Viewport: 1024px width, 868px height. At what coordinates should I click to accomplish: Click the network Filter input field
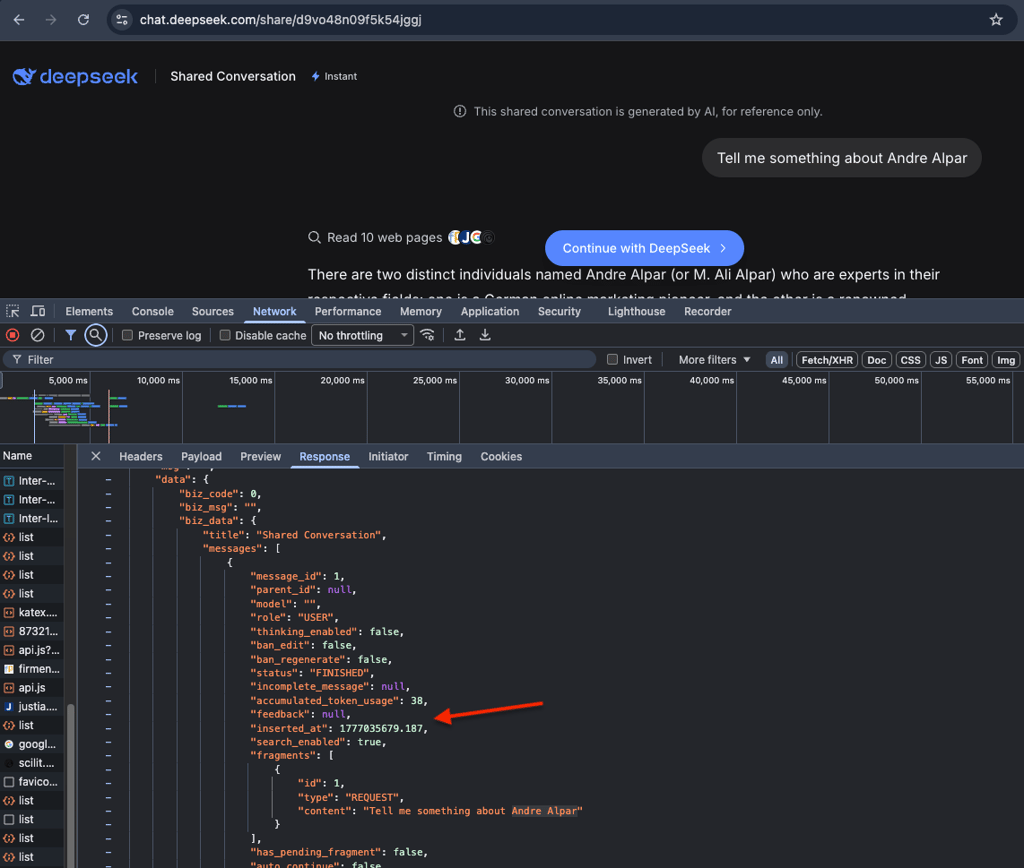tap(300, 359)
